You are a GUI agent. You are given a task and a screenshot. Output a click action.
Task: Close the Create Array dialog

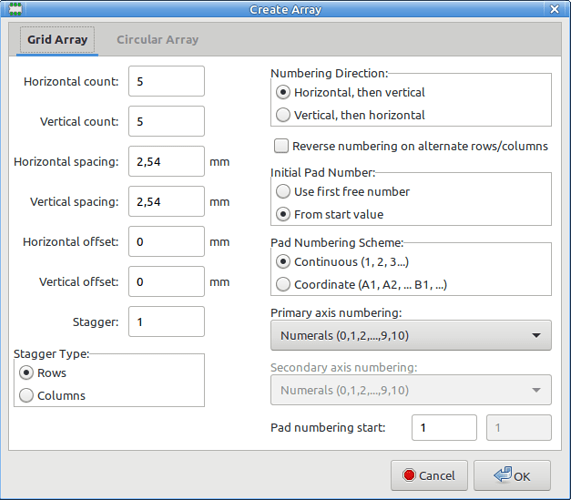[x=554, y=9]
